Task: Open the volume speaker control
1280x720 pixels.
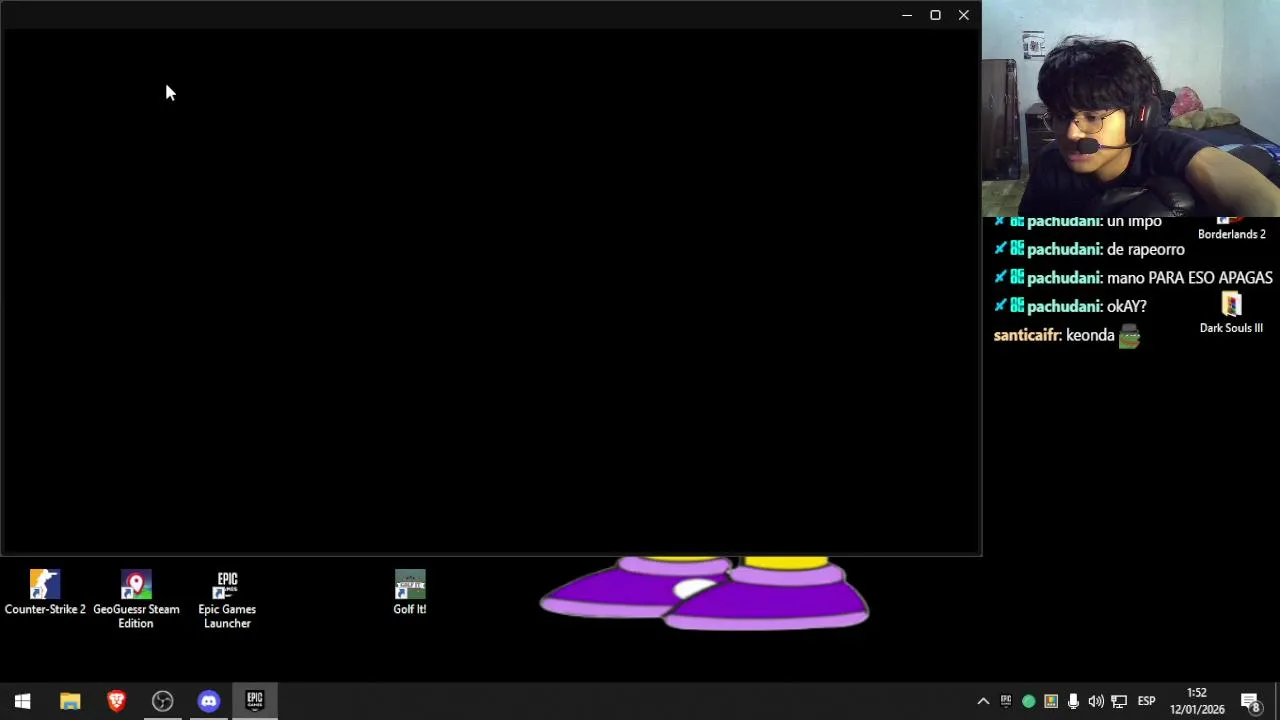Action: 1096,701
